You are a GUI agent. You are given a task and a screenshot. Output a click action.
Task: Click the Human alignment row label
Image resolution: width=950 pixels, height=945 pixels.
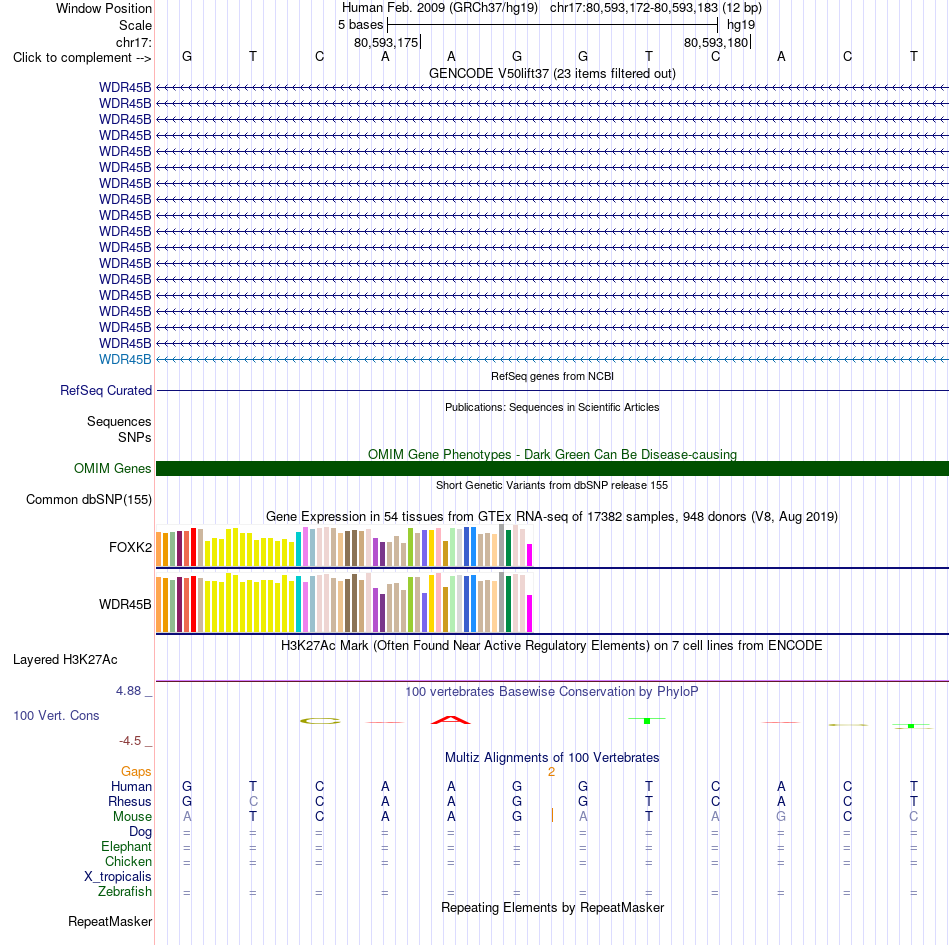(131, 787)
